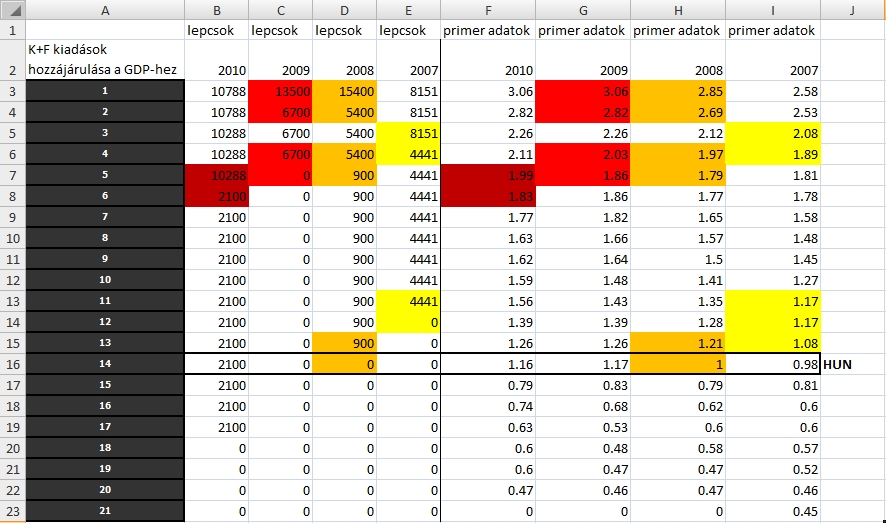Click cell with value 0.45 in row 23
The width and height of the screenshot is (886, 523).
click(x=773, y=512)
